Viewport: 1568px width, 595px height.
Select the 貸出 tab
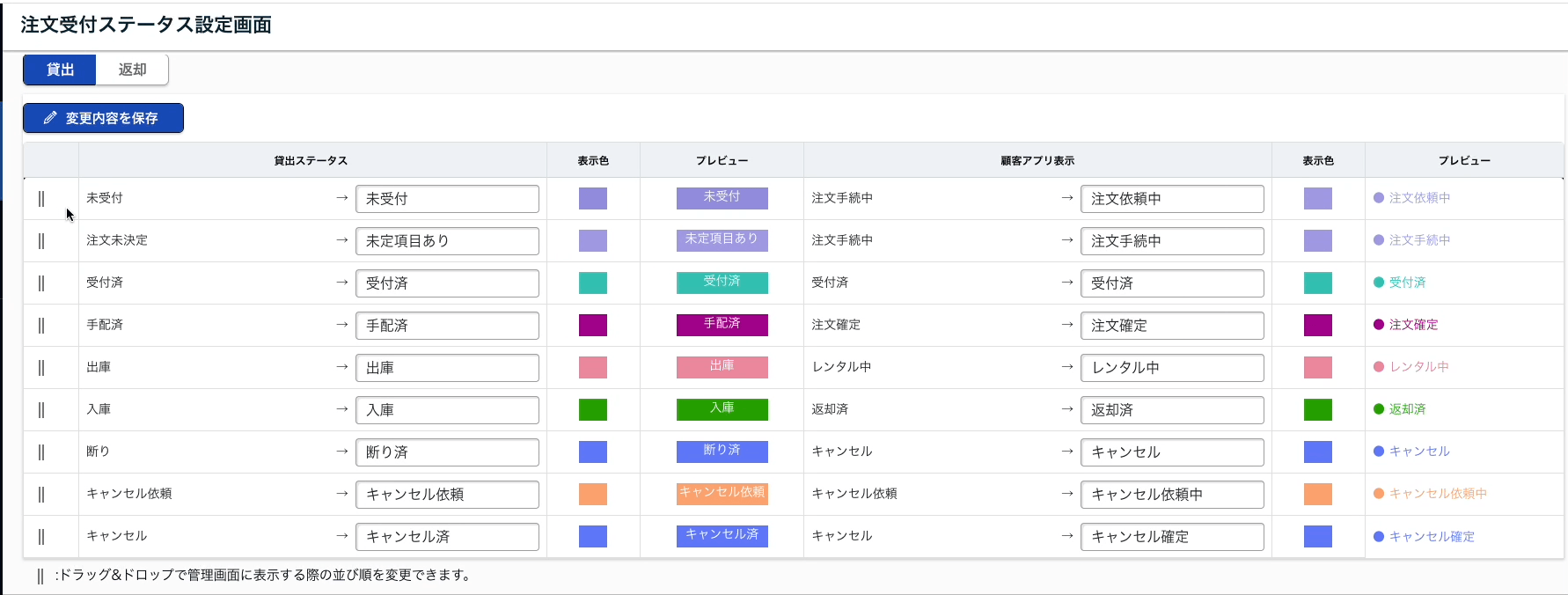point(60,70)
